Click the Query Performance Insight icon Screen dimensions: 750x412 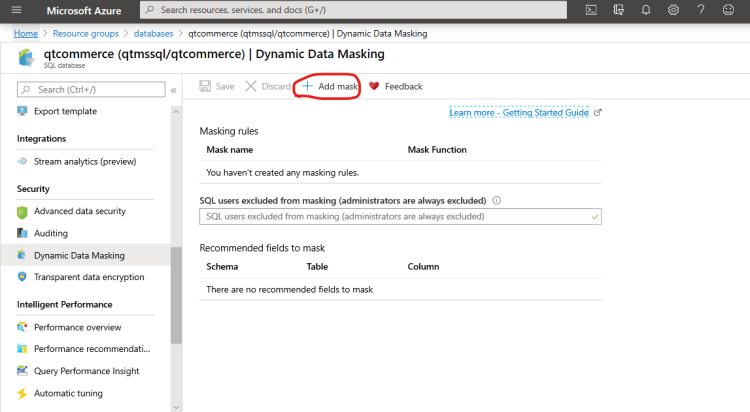click(x=22, y=370)
